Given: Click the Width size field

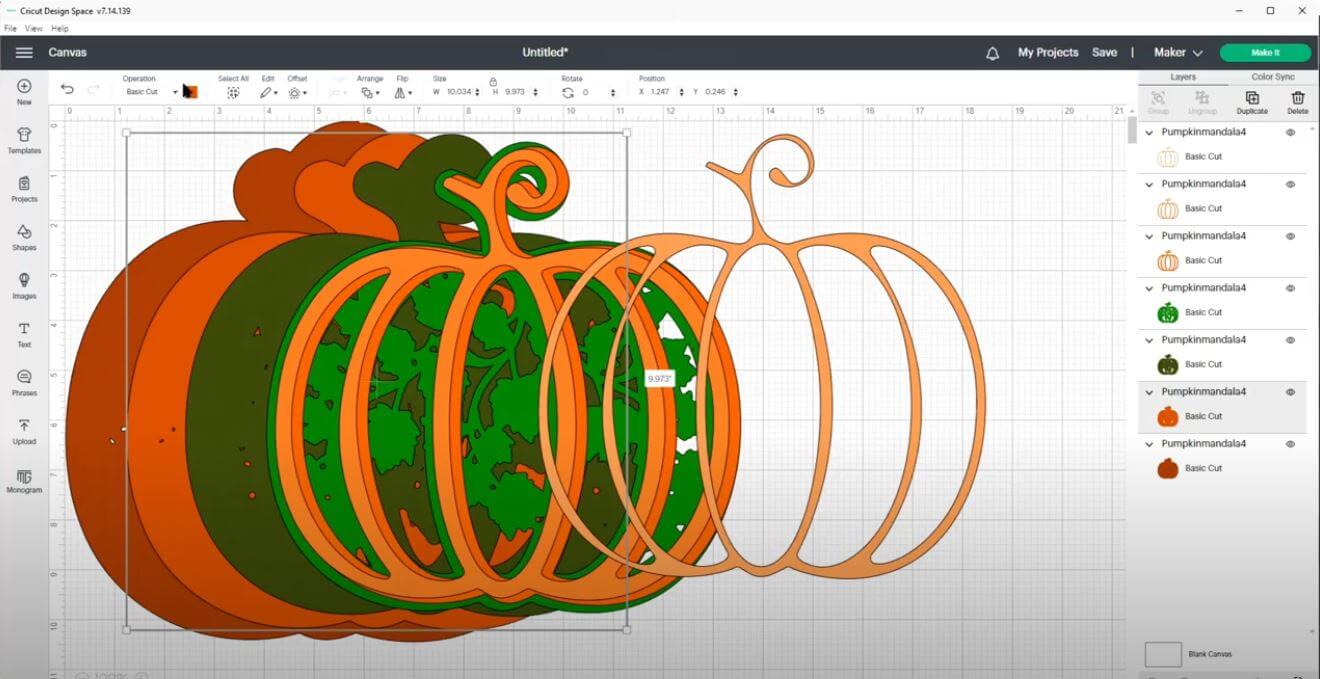Looking at the screenshot, I should tap(459, 92).
